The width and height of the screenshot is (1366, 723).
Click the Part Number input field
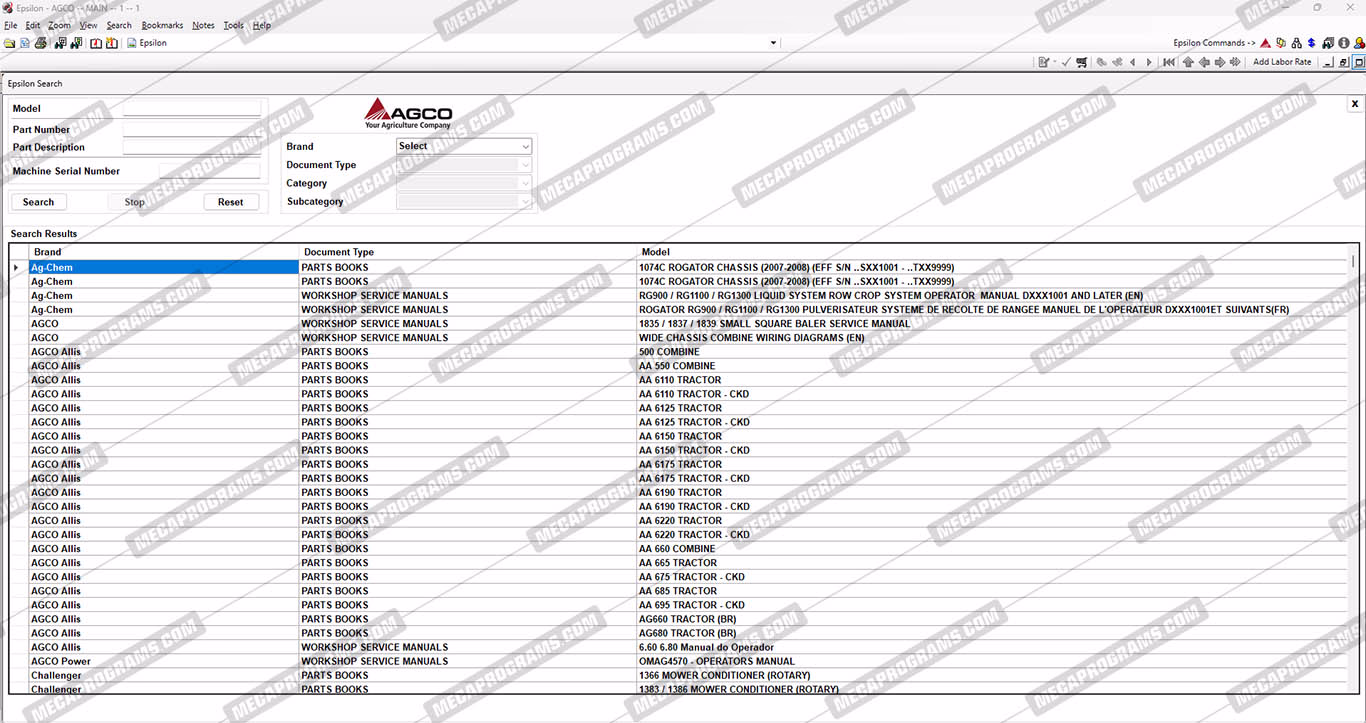[x=191, y=129]
